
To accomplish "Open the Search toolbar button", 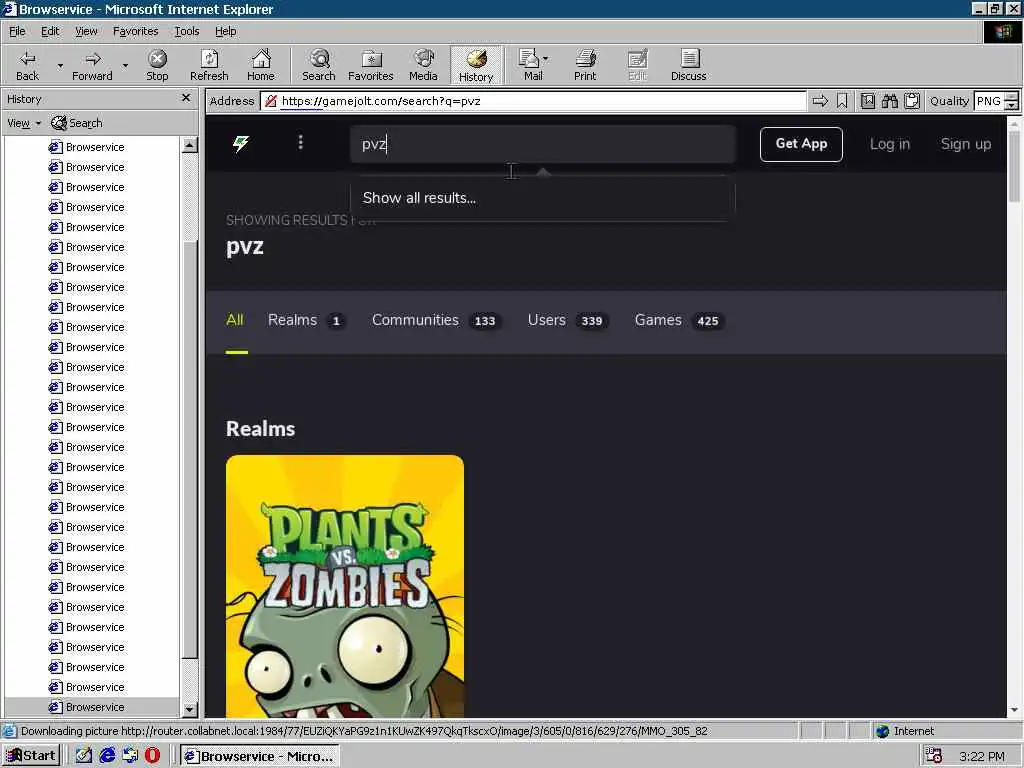I will [319, 65].
